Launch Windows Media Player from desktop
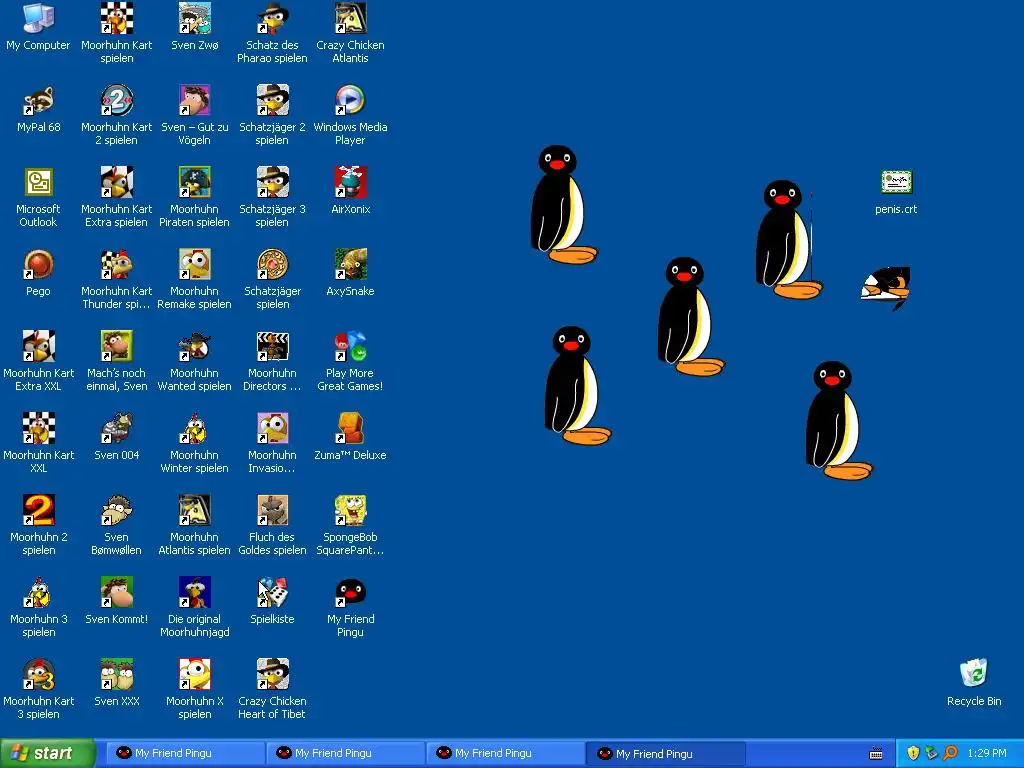 pyautogui.click(x=351, y=101)
